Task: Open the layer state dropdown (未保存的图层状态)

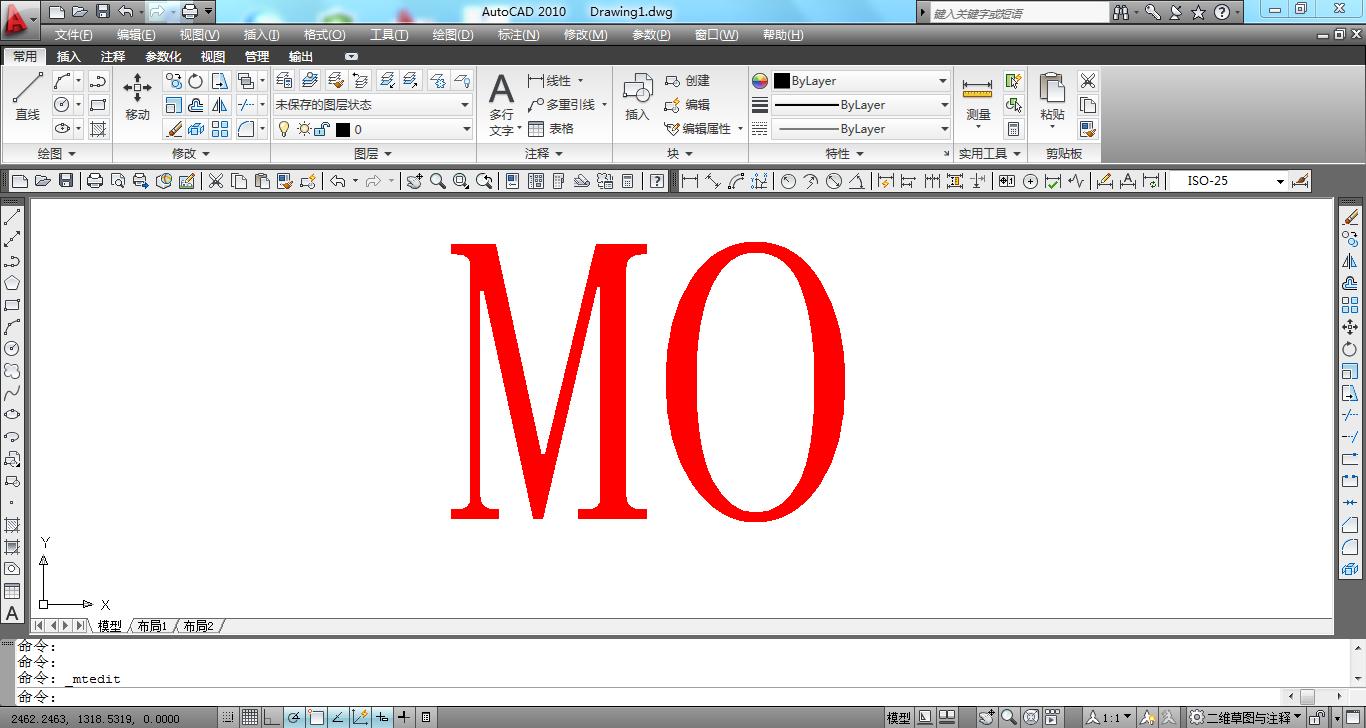Action: tap(372, 105)
